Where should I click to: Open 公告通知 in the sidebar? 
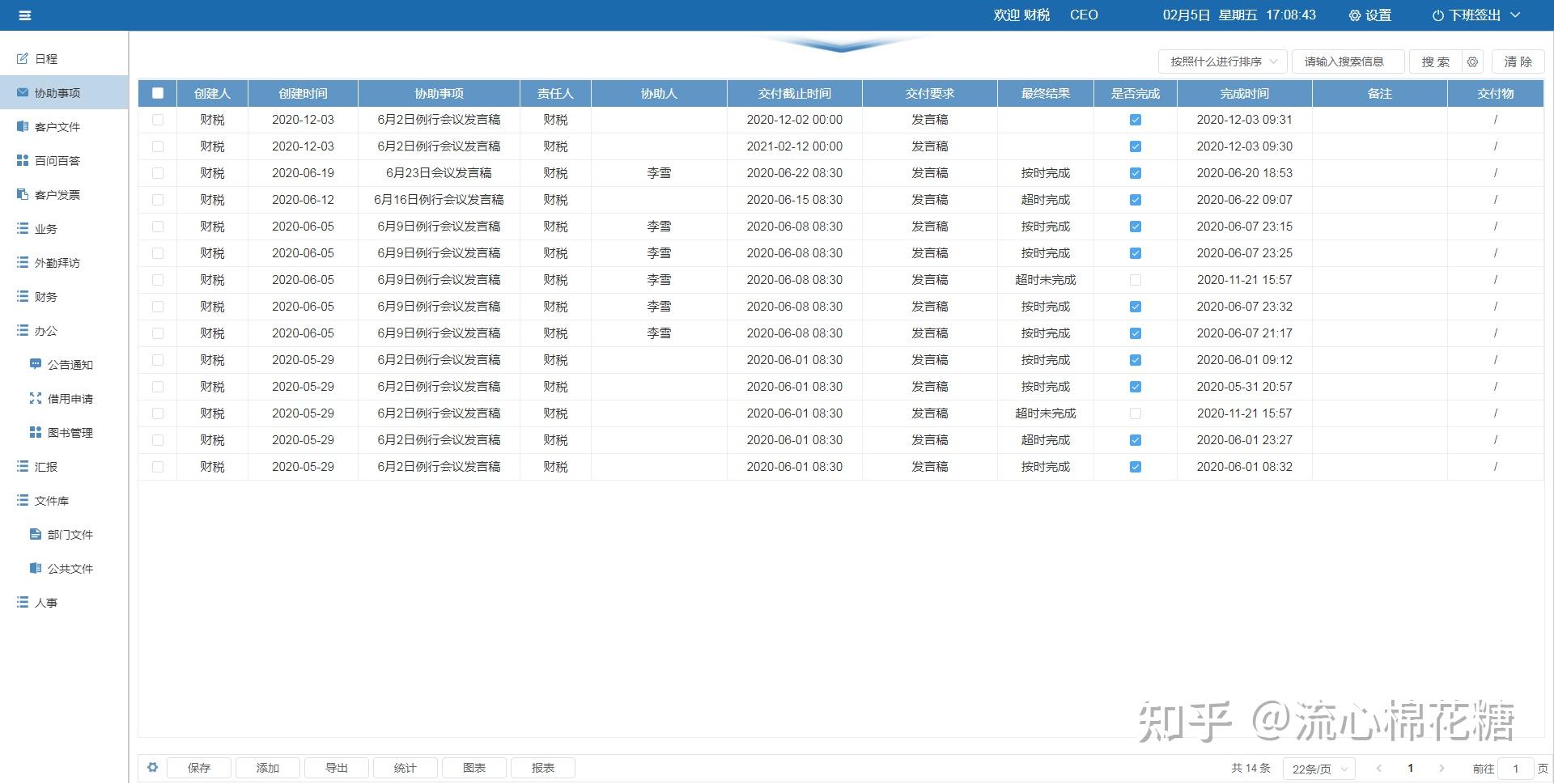[x=64, y=364]
